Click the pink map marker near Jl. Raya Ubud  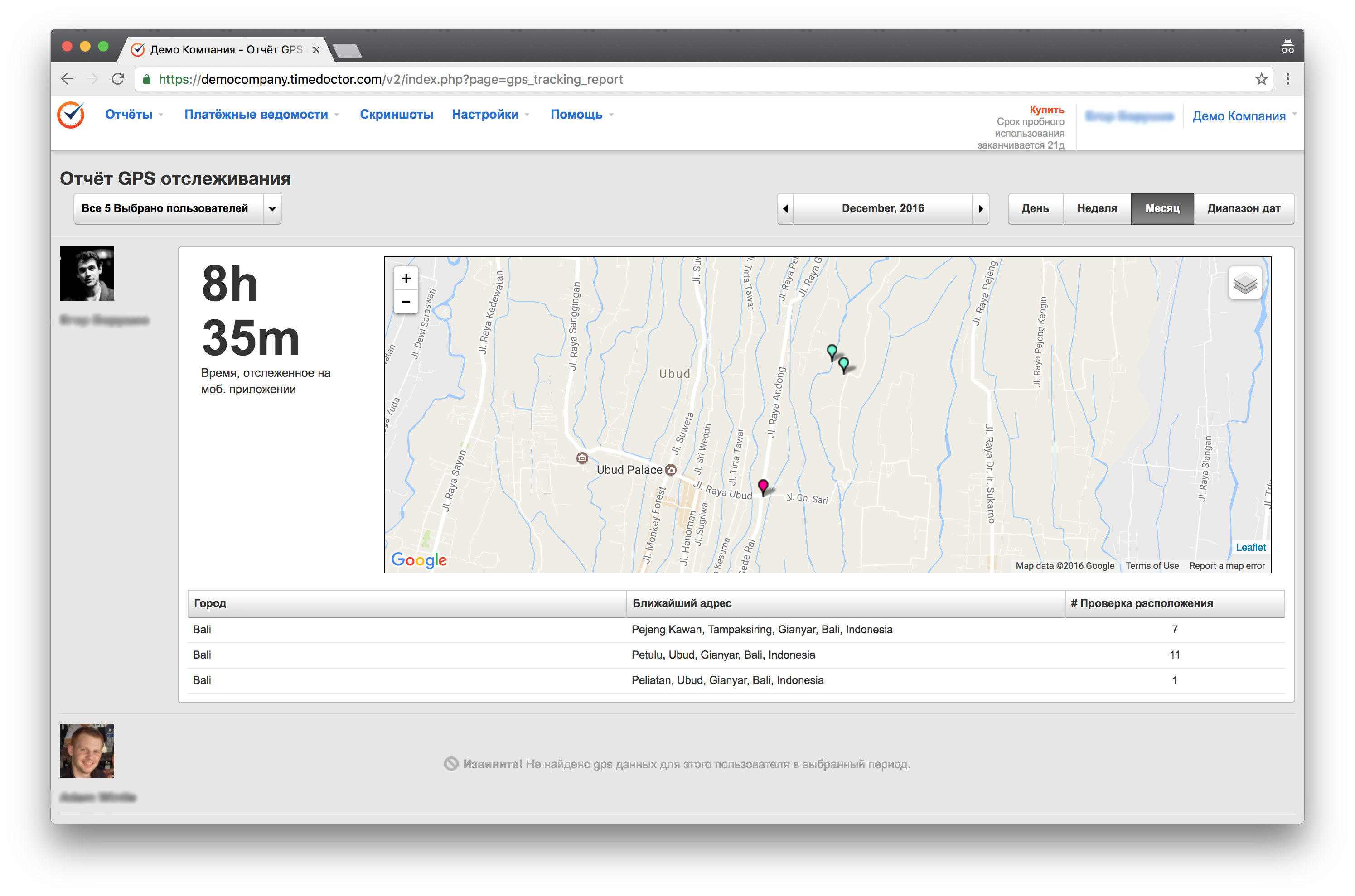[x=763, y=487]
